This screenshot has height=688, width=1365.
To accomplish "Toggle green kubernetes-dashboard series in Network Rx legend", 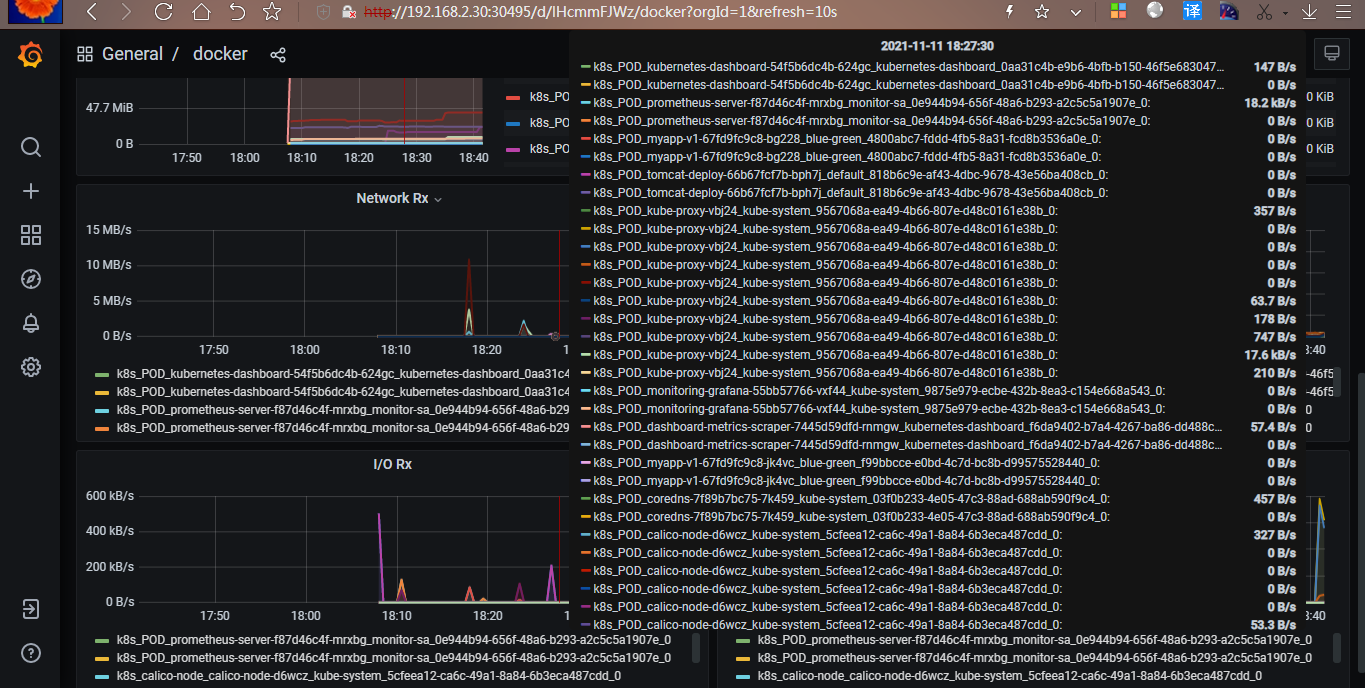I will 341,374.
